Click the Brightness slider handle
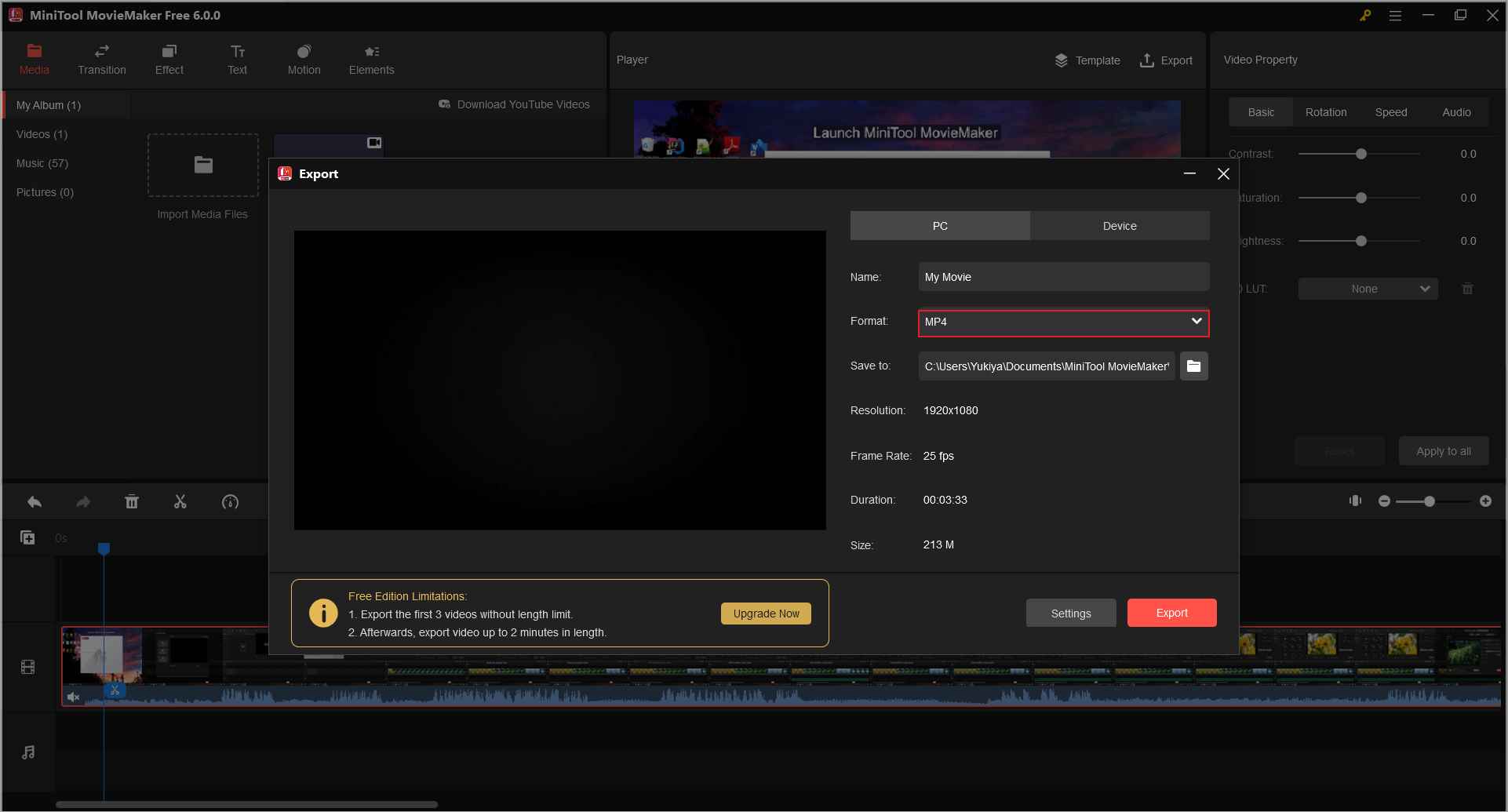 coord(1361,241)
